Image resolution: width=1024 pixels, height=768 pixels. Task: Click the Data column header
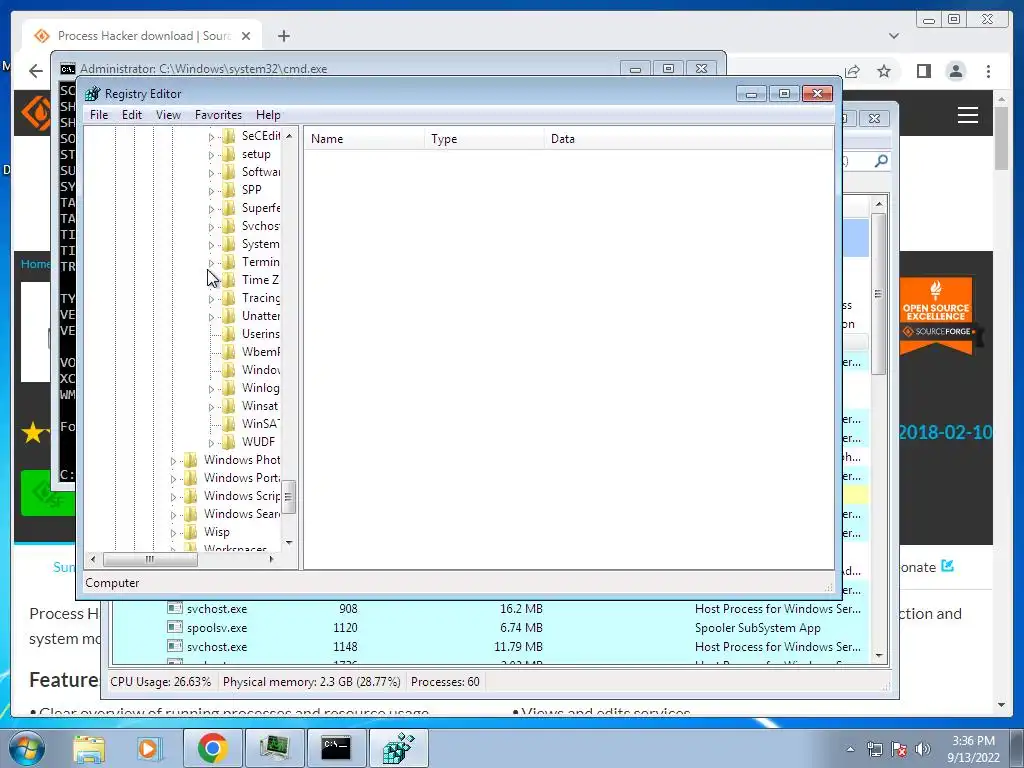pos(688,139)
